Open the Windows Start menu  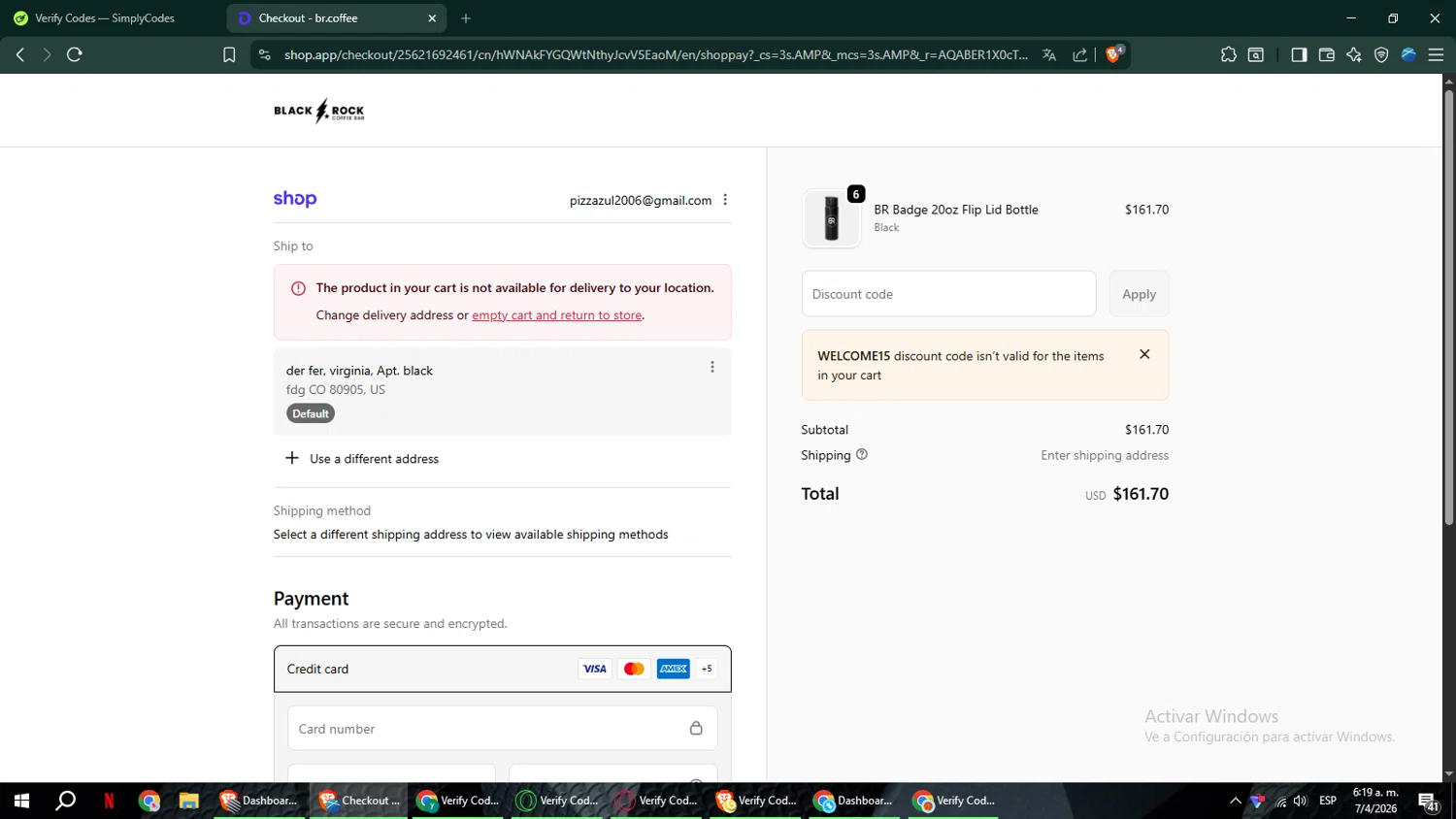[x=21, y=801]
